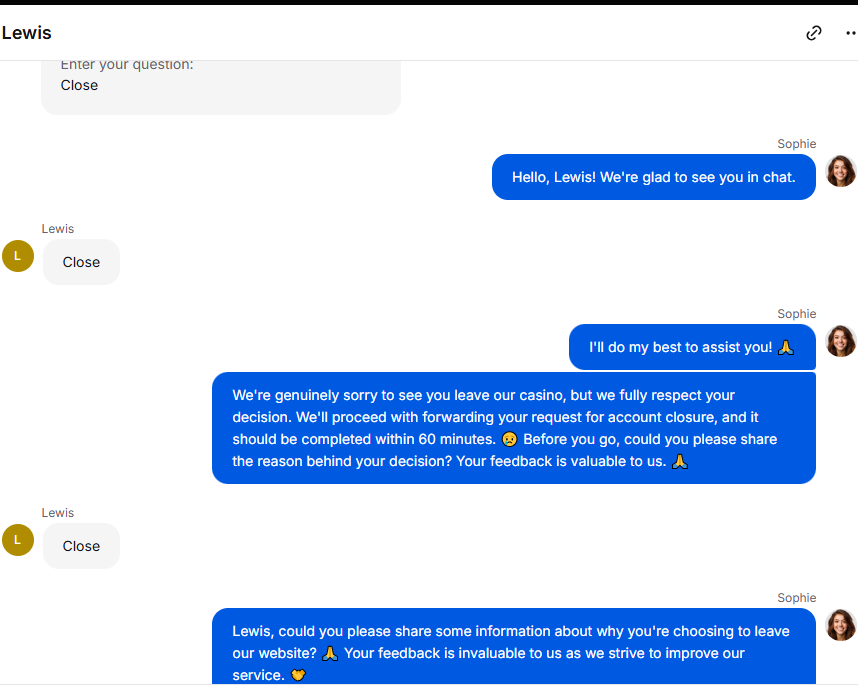Click Lewis's second 'Close' message bubble
Screen dimensions: 858x692
pyautogui.click(x=81, y=546)
